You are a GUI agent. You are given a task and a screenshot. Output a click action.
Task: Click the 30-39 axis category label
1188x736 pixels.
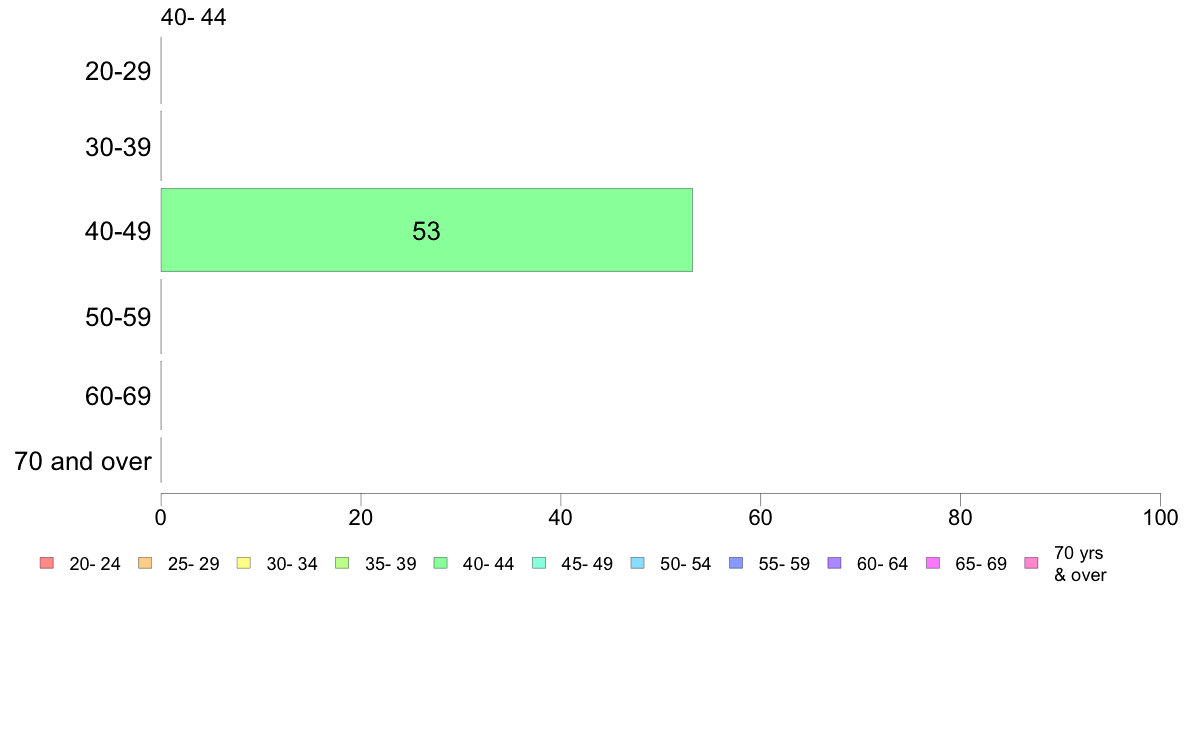[118, 146]
